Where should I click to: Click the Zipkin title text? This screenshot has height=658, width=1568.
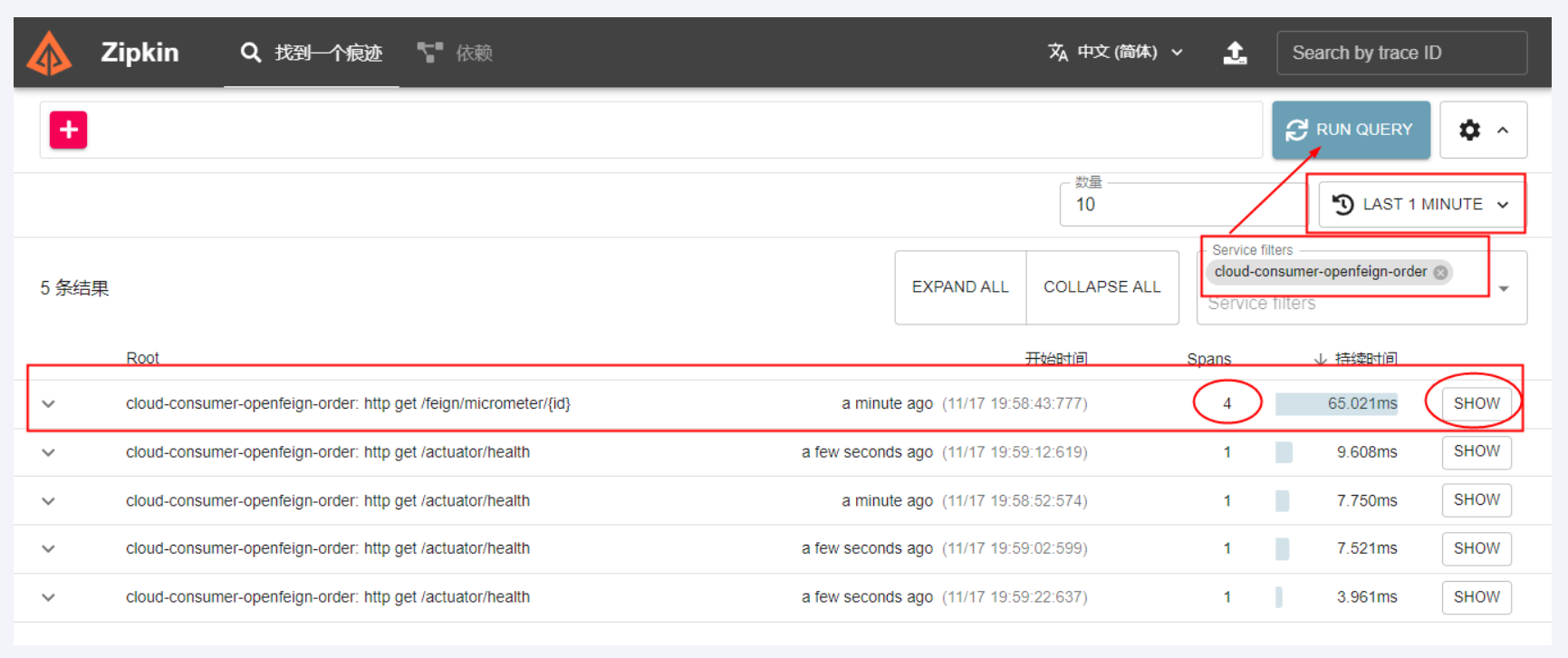139,53
